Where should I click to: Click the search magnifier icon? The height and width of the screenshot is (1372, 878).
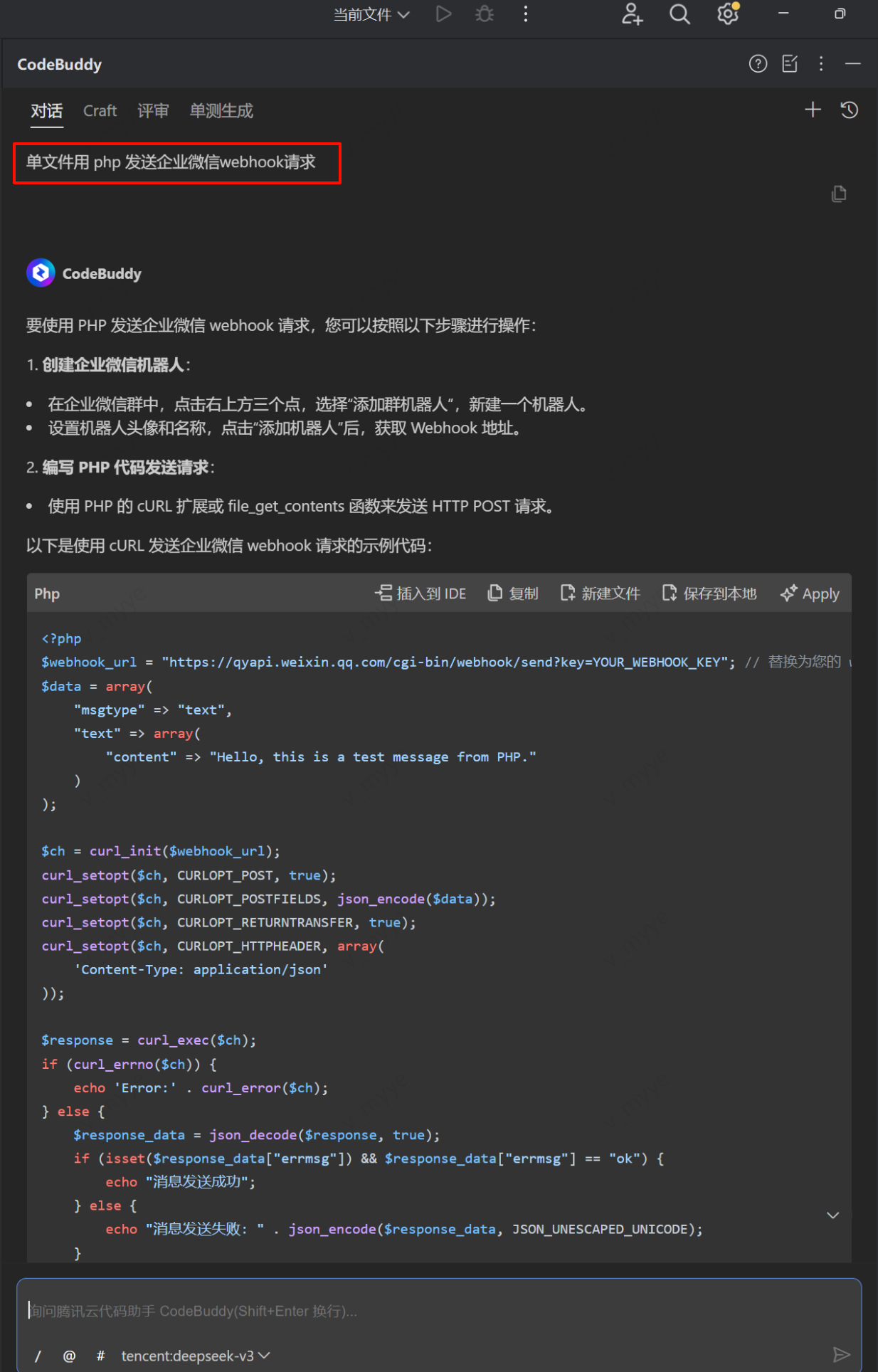click(679, 14)
